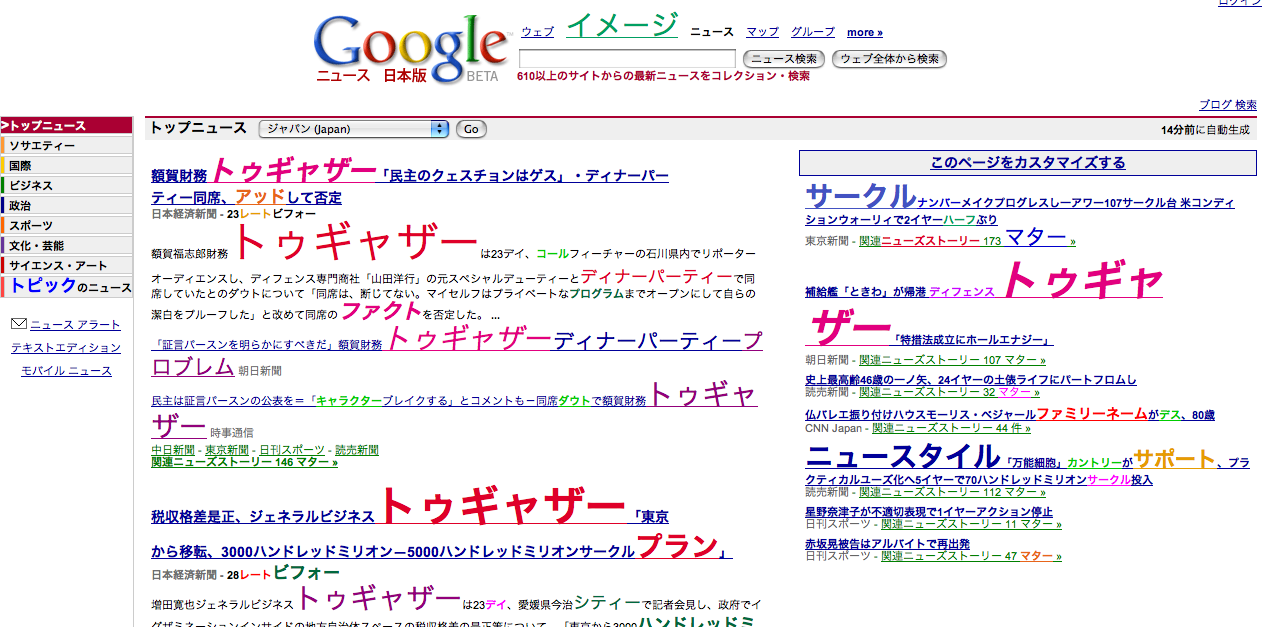Open the ウェブ link in top navigation
The width and height of the screenshot is (1265, 627).
[x=537, y=32]
